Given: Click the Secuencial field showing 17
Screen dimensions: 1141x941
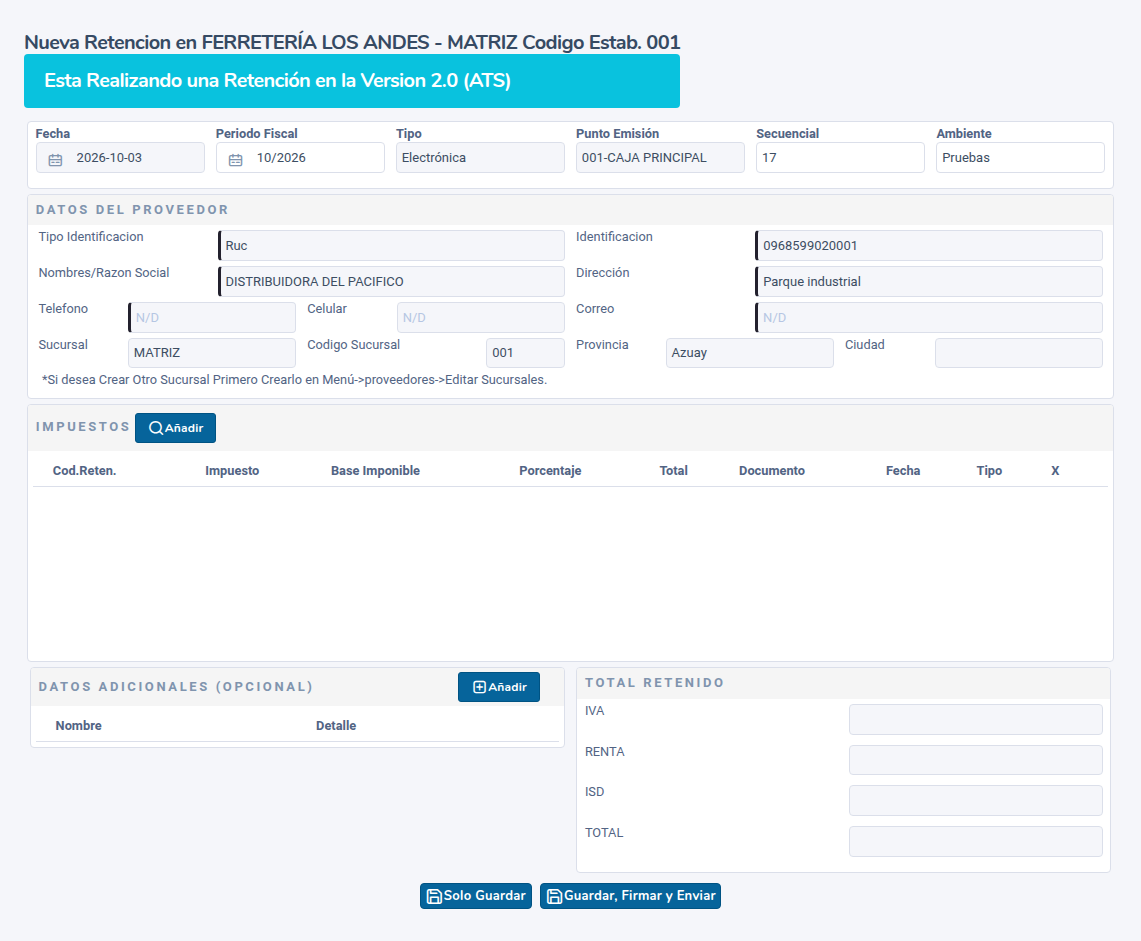Looking at the screenshot, I should point(840,158).
